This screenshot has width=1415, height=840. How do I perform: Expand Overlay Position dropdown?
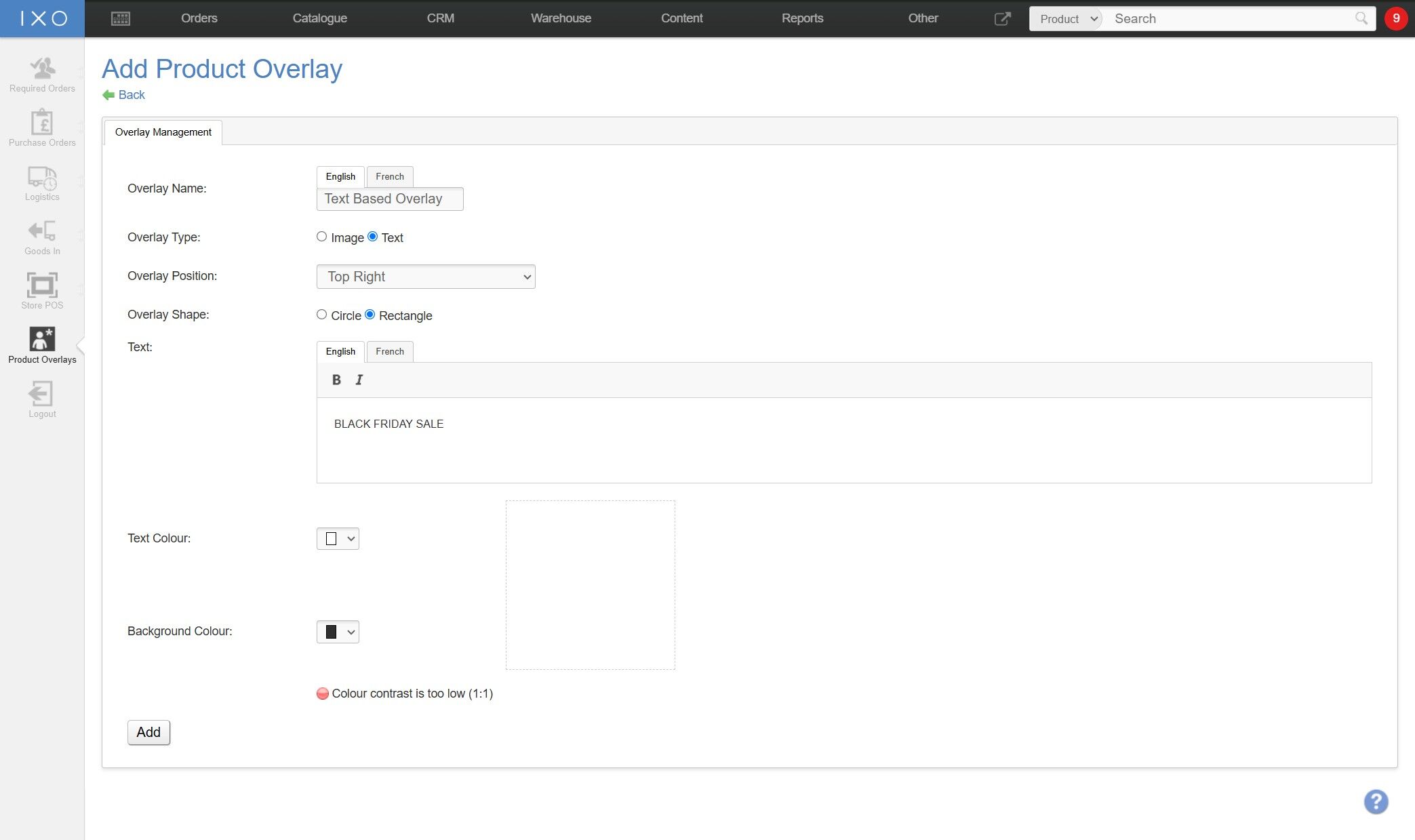click(x=426, y=277)
